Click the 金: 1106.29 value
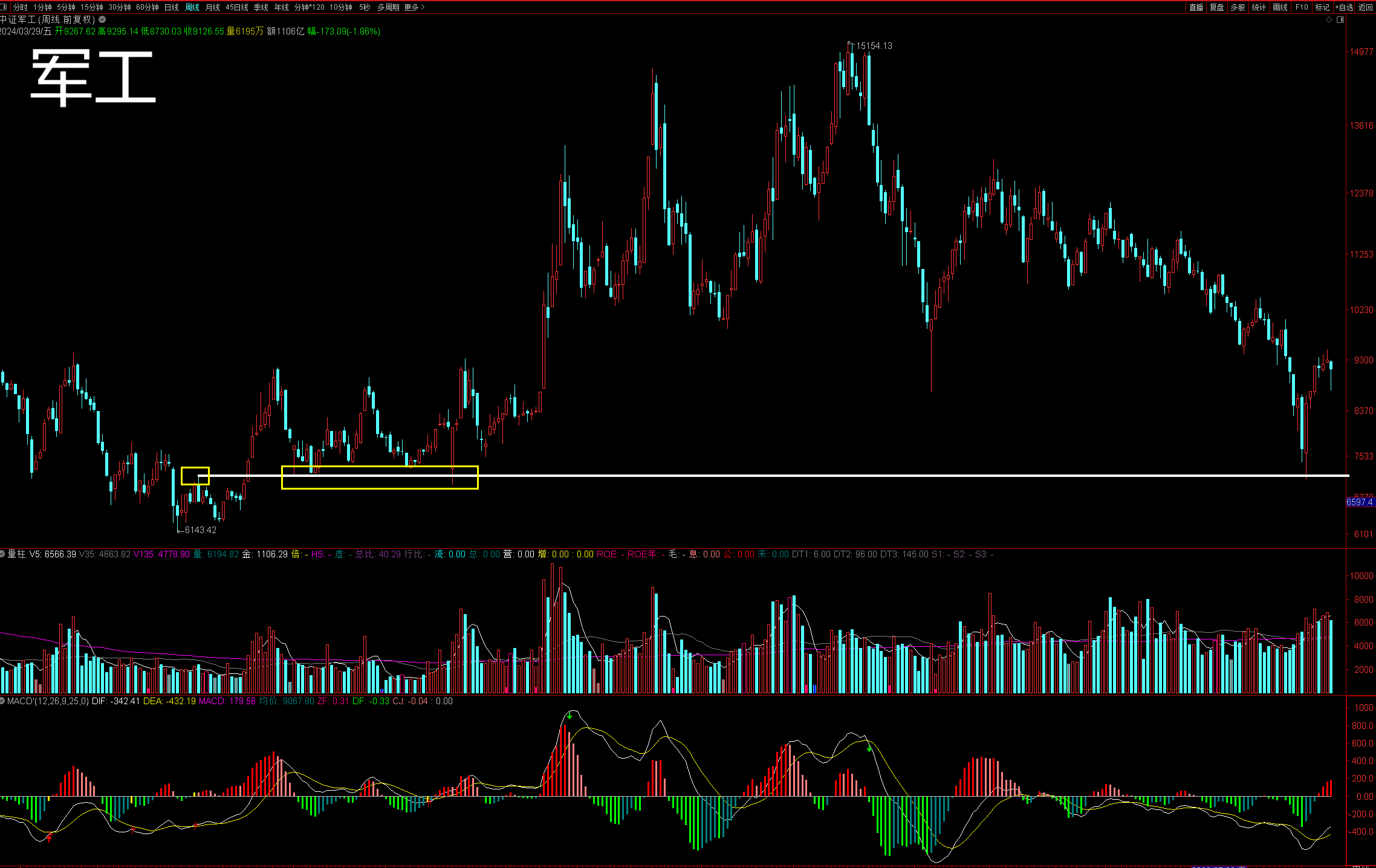Viewport: 1376px width, 868px height. pos(265,554)
